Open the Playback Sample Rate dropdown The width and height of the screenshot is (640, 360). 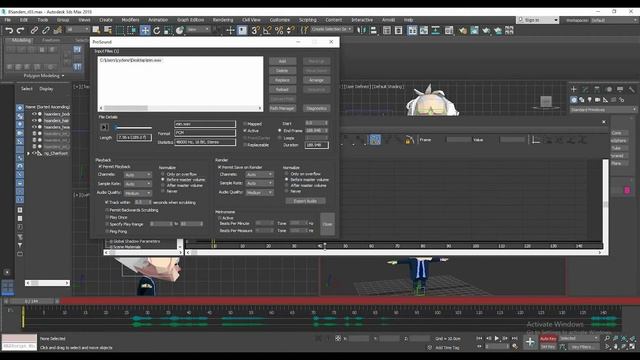coord(138,184)
